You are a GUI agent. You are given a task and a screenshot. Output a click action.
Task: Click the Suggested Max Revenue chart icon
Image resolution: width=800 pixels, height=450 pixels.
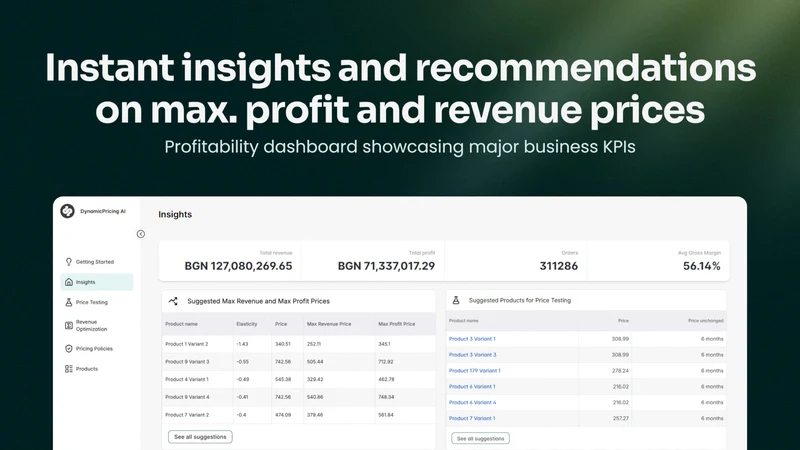[x=173, y=301]
